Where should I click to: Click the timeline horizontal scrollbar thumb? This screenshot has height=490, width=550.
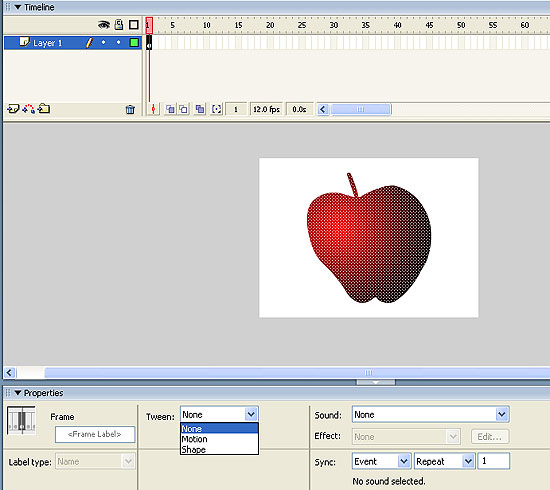361,109
